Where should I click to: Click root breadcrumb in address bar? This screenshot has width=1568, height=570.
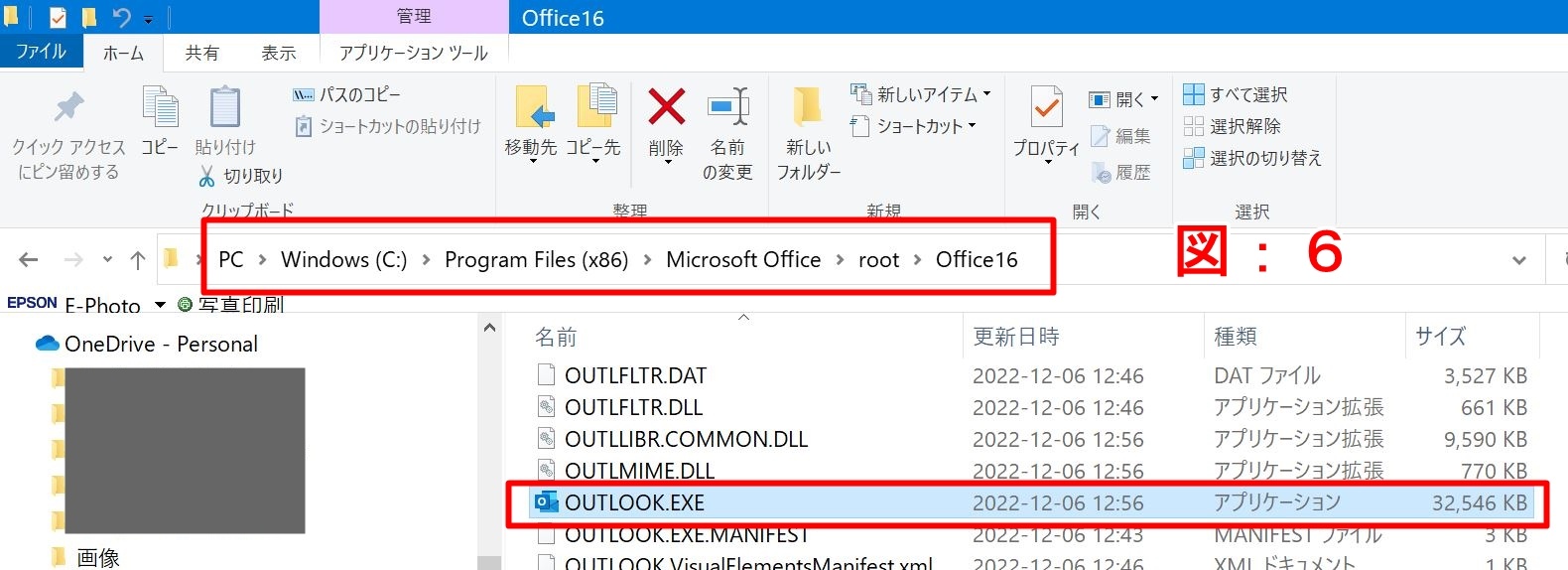click(x=878, y=259)
